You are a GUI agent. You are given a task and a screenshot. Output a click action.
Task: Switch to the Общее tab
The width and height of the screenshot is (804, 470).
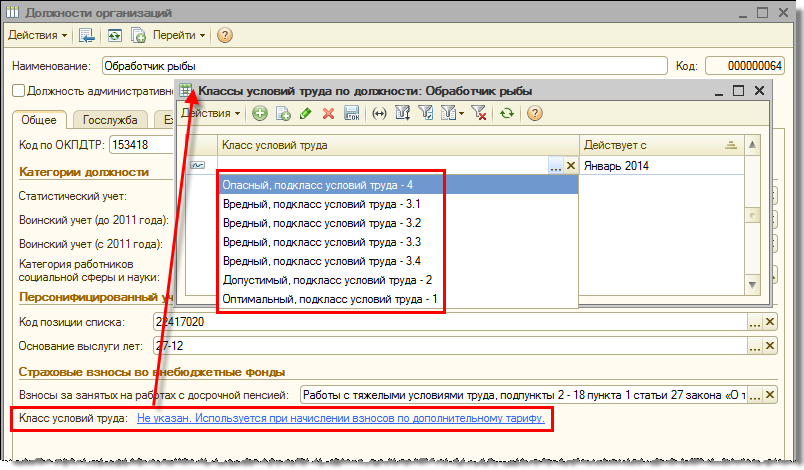(x=39, y=120)
